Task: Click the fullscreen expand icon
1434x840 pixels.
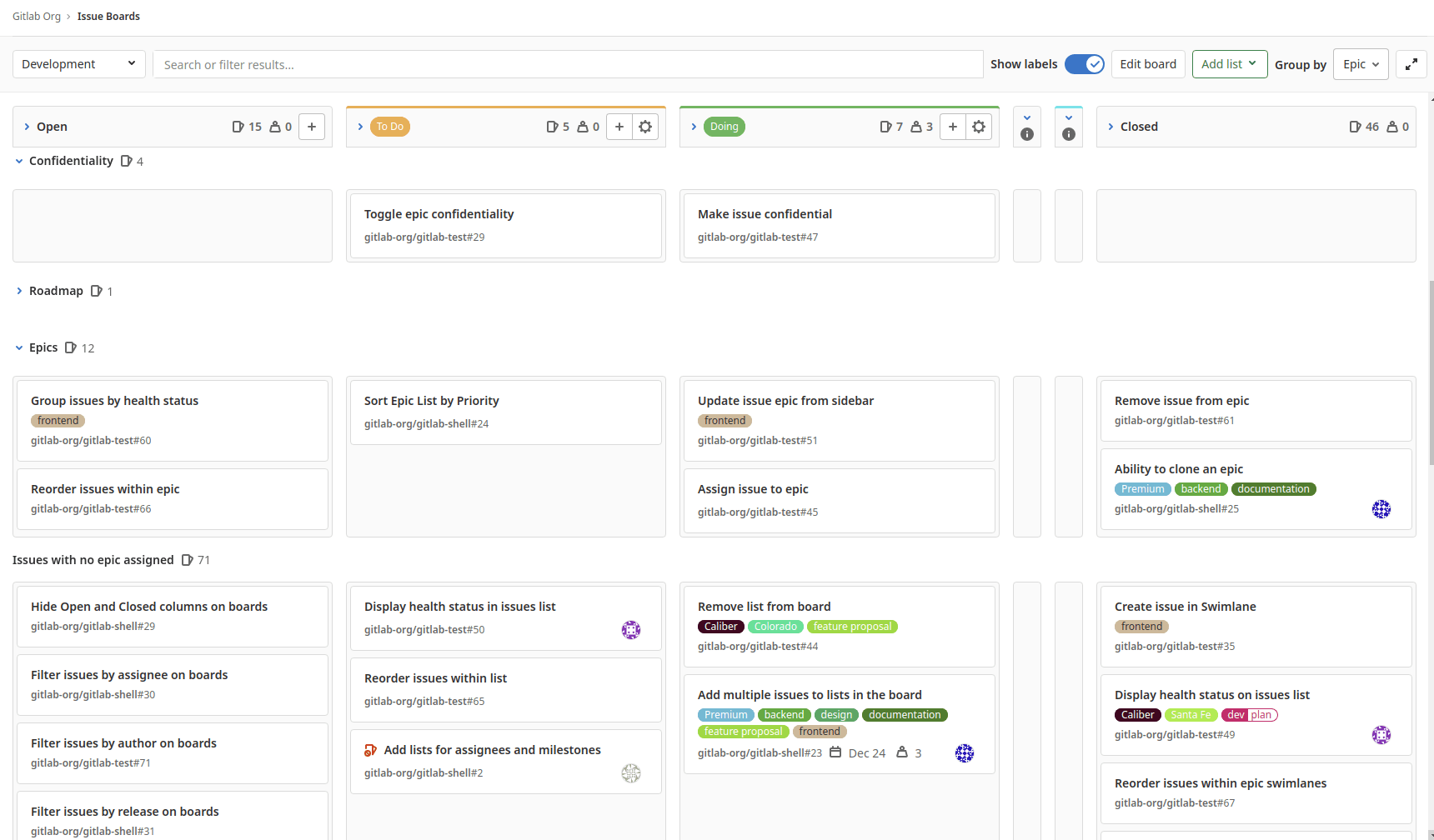Action: coord(1411,64)
